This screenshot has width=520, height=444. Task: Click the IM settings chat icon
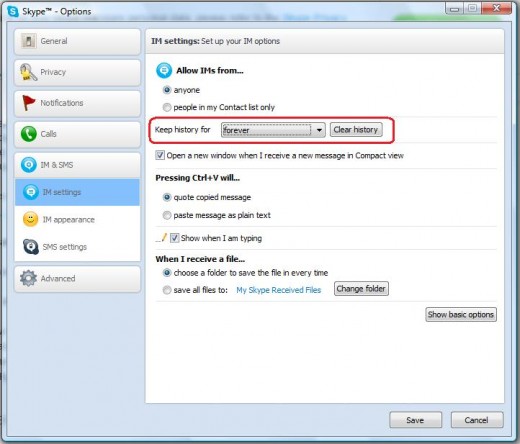tap(31, 192)
